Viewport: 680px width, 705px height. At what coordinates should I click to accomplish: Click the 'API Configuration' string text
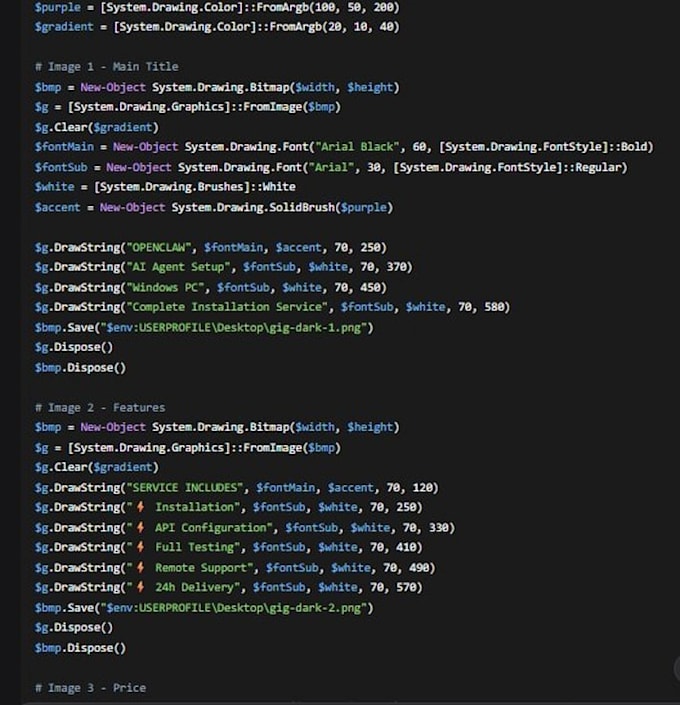coord(210,527)
